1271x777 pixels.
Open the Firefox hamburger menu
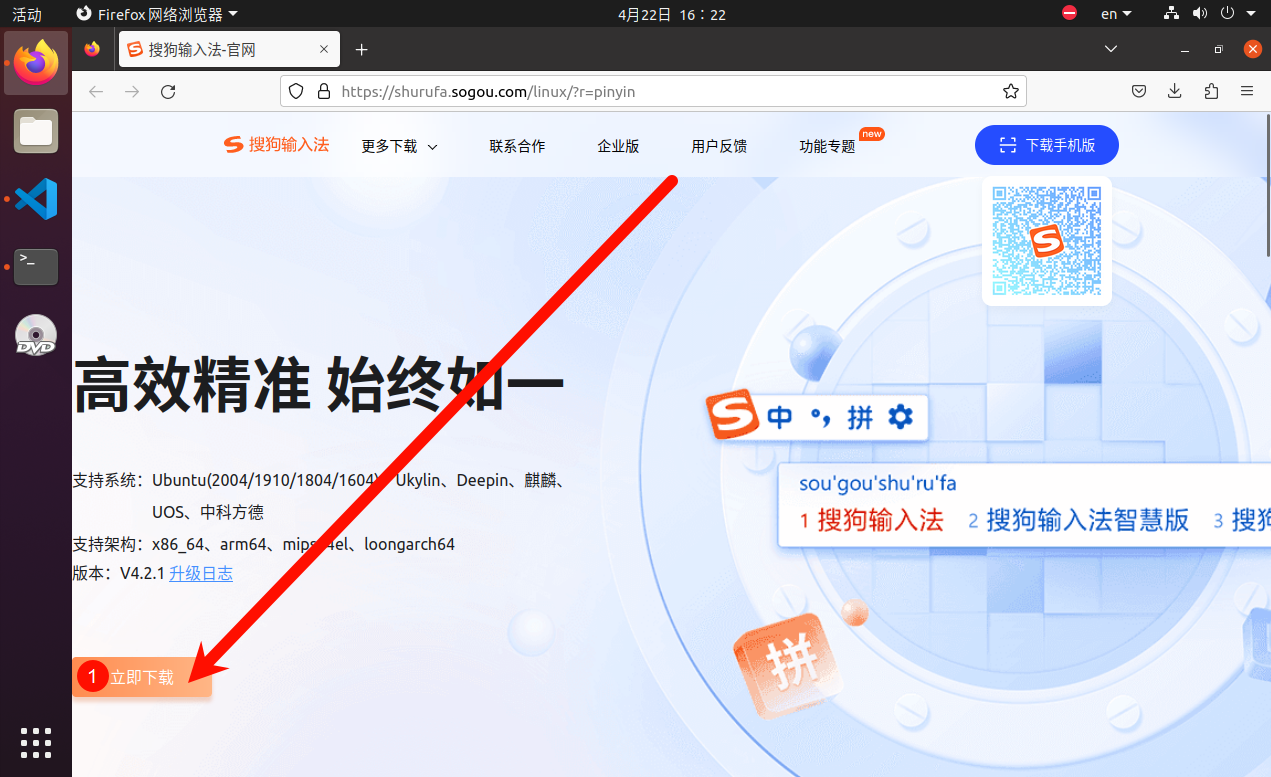1247,92
